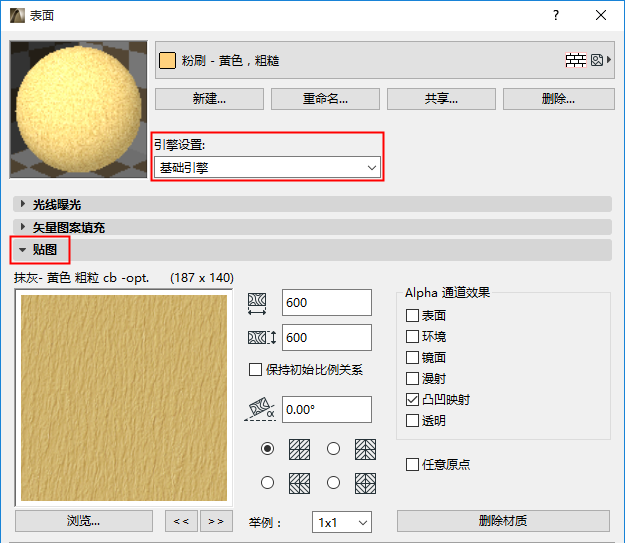Image resolution: width=625 pixels, height=543 pixels.
Task: Check the 环境 alpha channel option
Action: pyautogui.click(x=412, y=336)
